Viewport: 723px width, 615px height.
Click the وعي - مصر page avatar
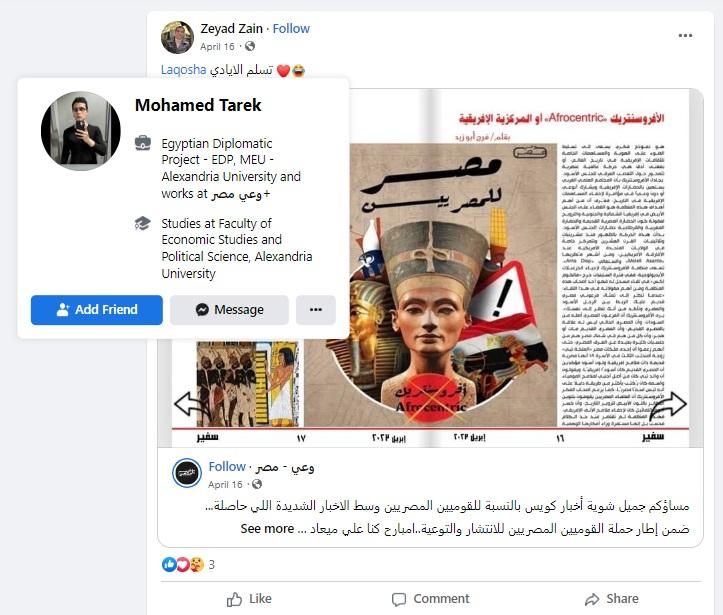pos(187,473)
